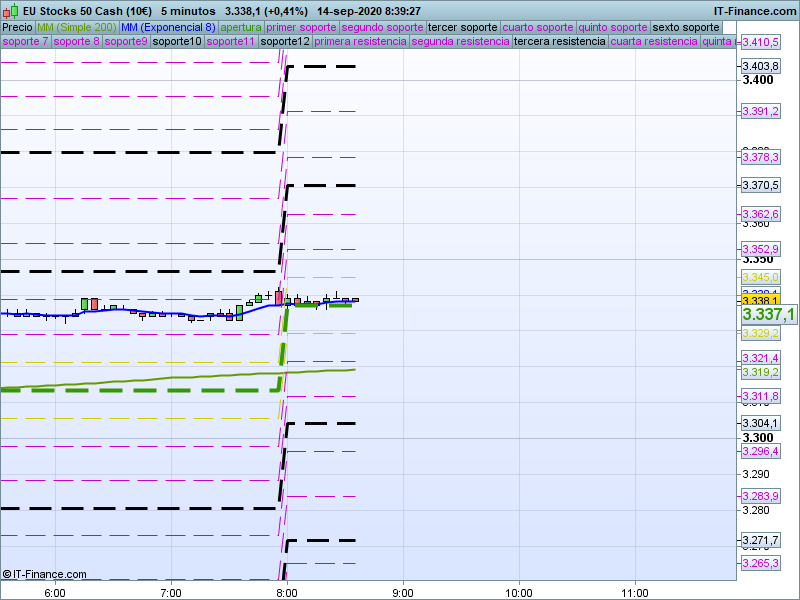Viewport: 800px width, 600px height.
Task: Click the green 3.337,1 current price tag
Action: (x=768, y=315)
